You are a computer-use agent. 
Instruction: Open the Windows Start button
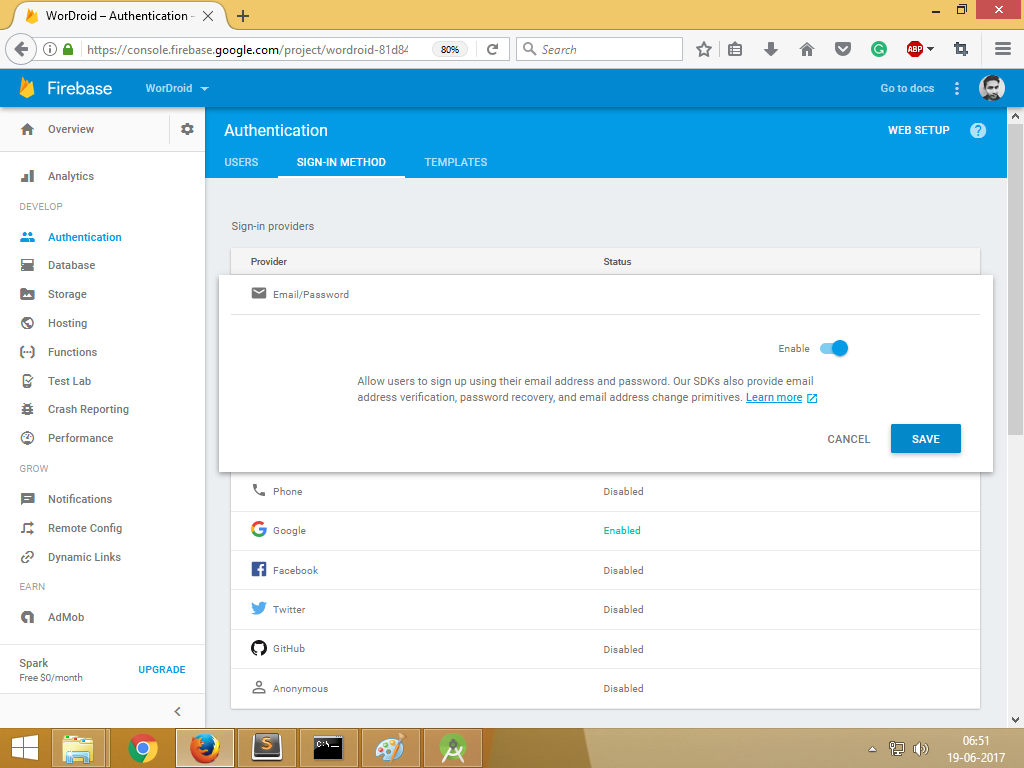coord(25,748)
